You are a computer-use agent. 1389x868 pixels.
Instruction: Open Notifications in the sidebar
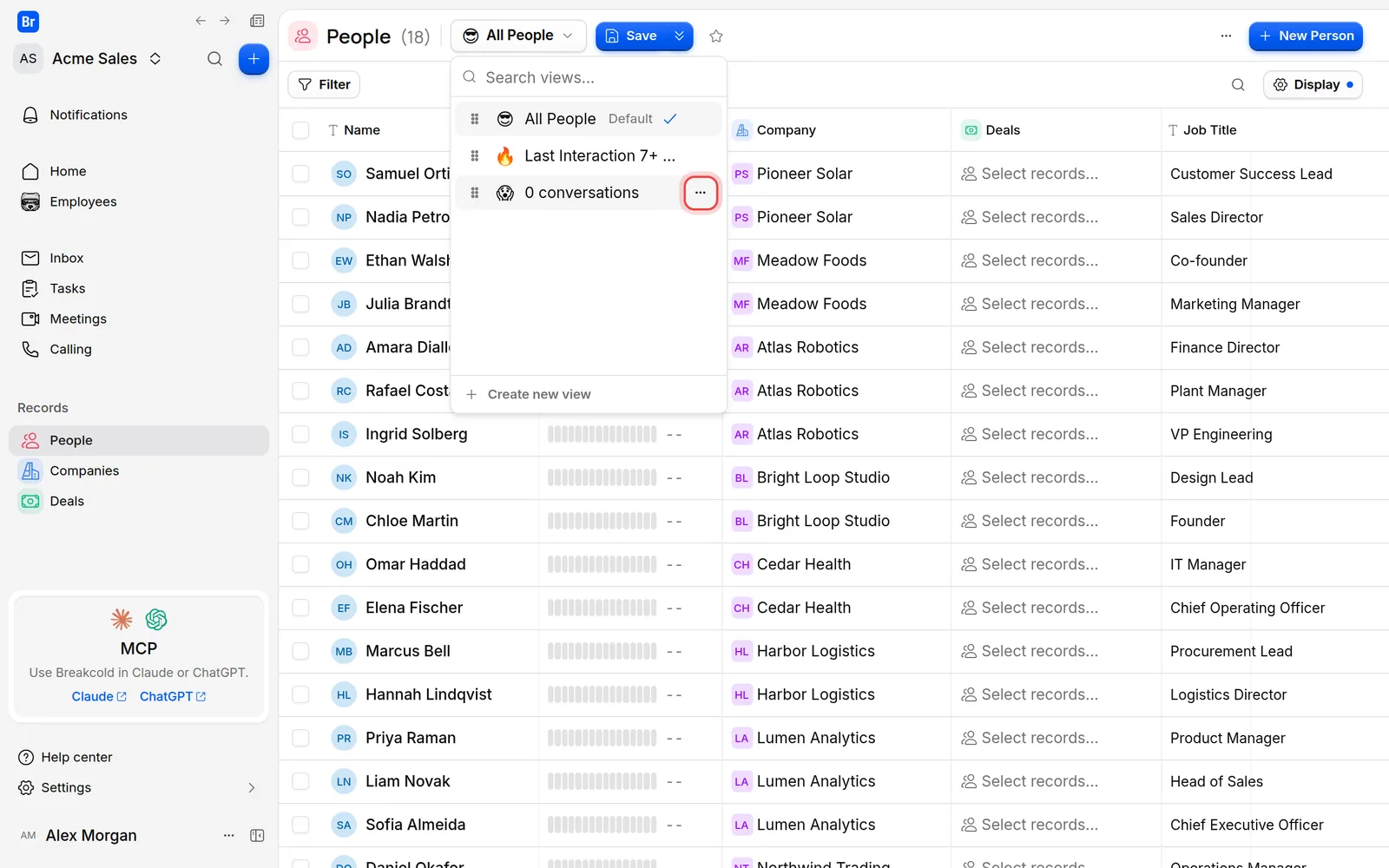pos(89,115)
